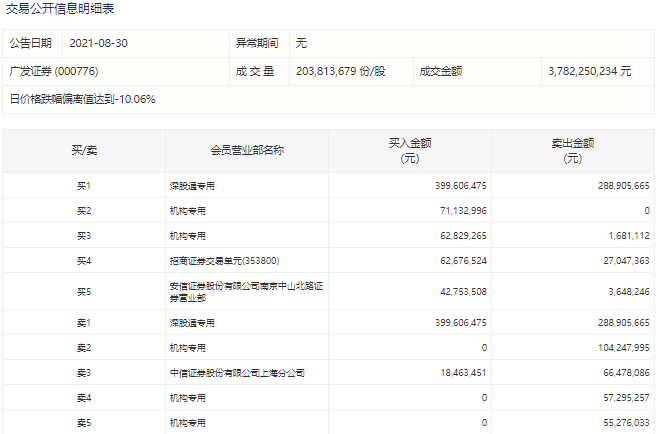Click the buy amount 62,829,265
Image resolution: width=658 pixels, height=434 pixels.
(x=463, y=236)
